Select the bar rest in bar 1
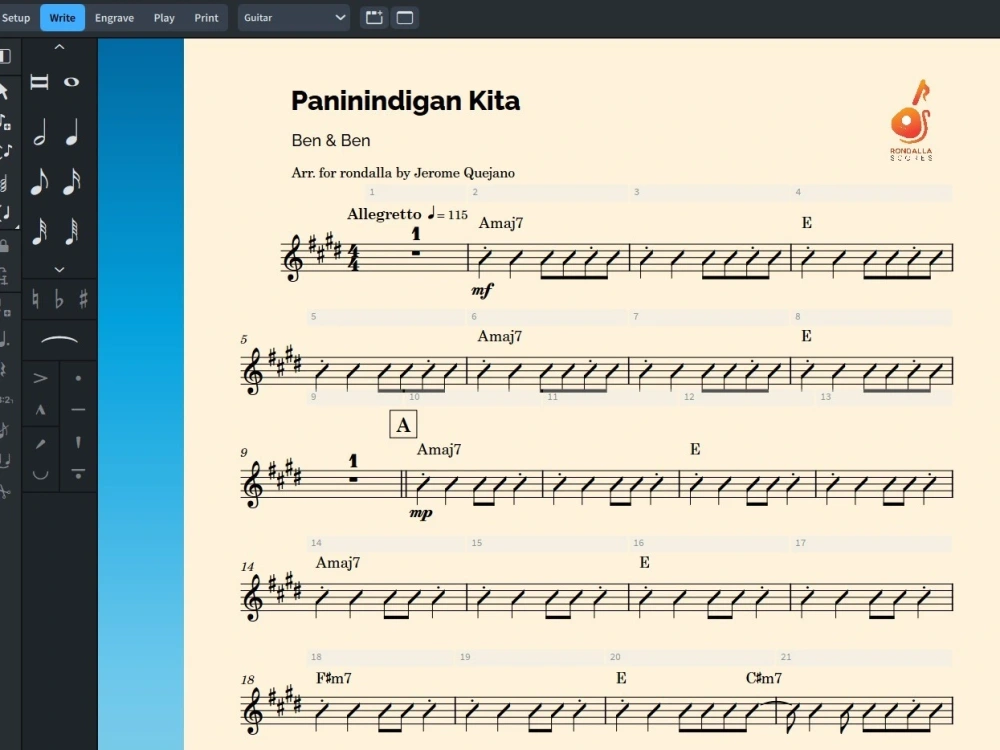This screenshot has width=1000, height=750. [416, 253]
